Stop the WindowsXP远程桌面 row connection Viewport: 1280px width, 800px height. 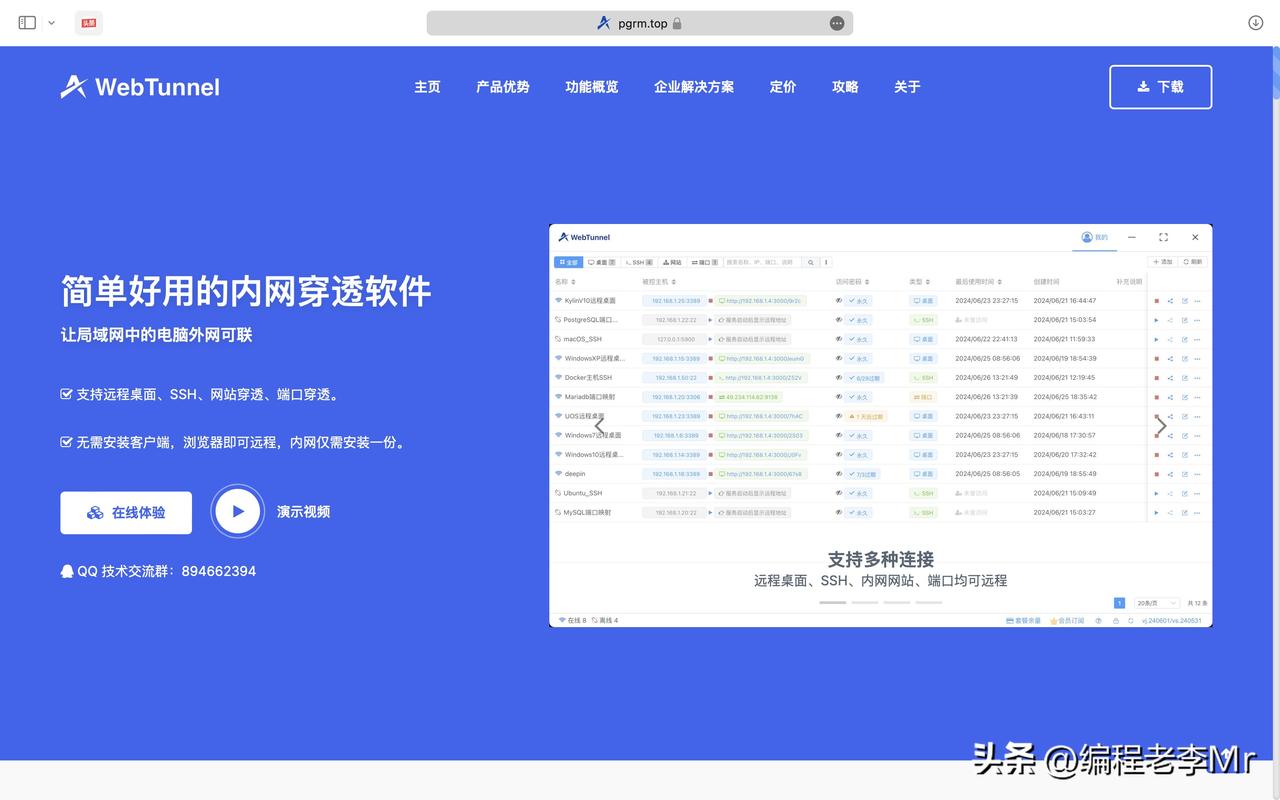point(1156,359)
